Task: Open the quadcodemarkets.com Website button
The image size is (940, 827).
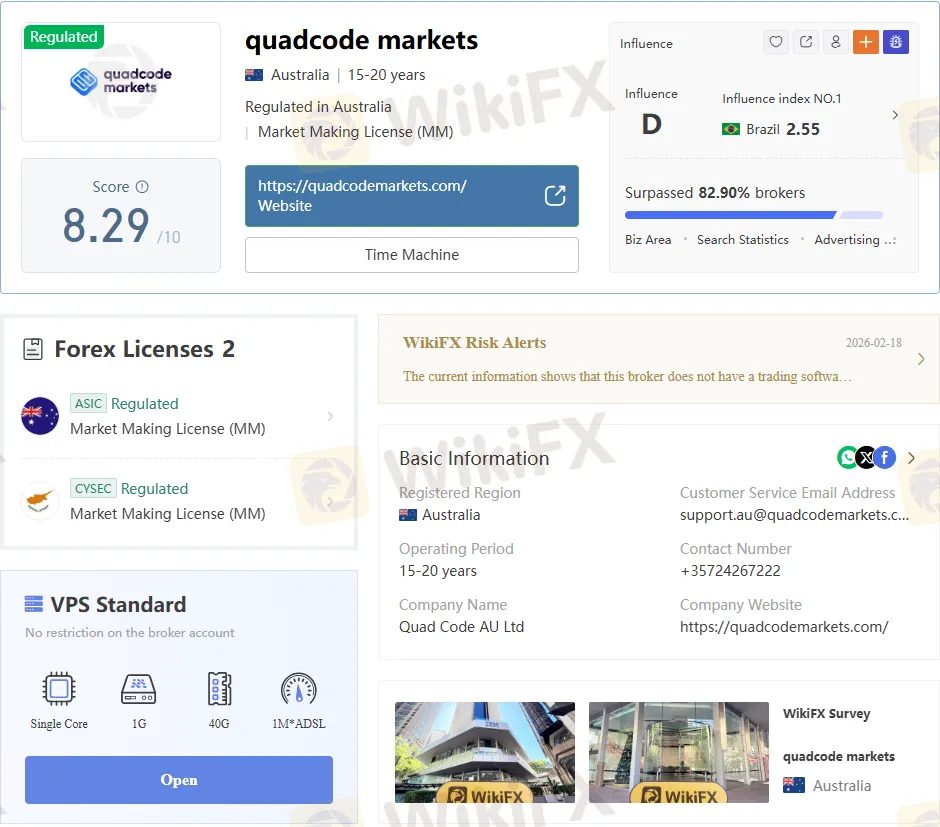Action: coord(411,196)
